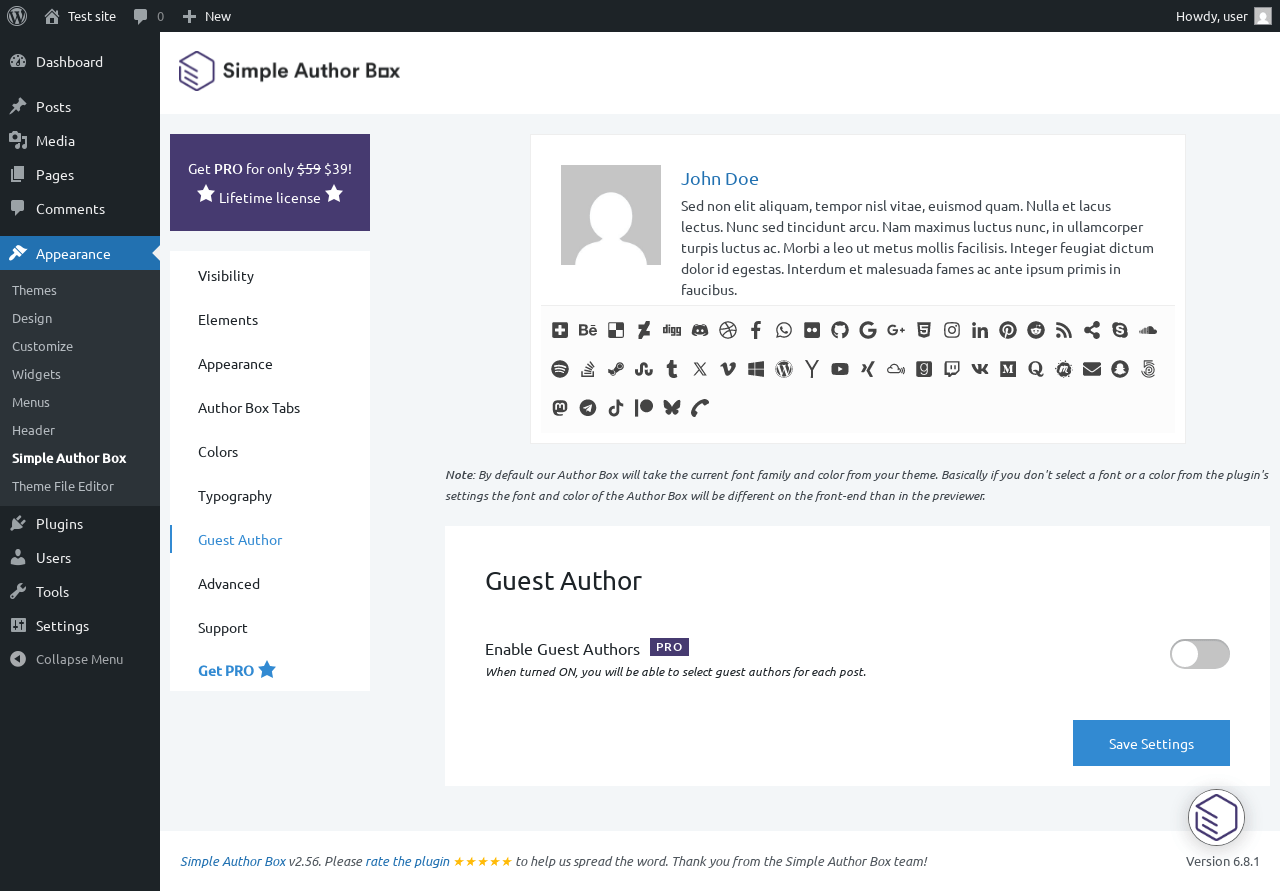This screenshot has width=1280, height=891.
Task: Select the Guest Author tab
Action: pos(270,539)
